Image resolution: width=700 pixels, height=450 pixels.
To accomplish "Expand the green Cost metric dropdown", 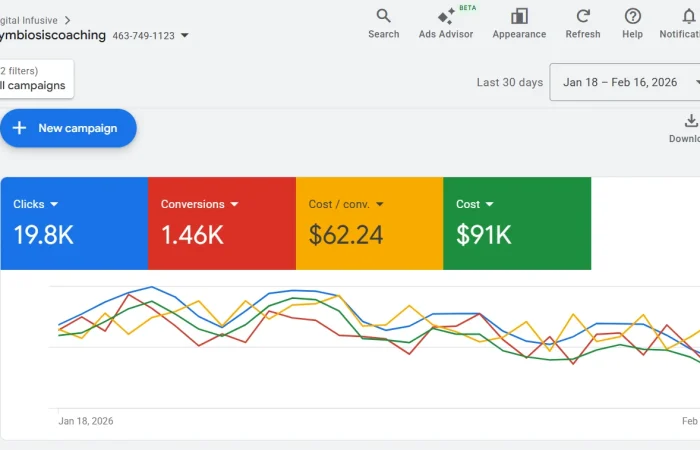I will (490, 204).
